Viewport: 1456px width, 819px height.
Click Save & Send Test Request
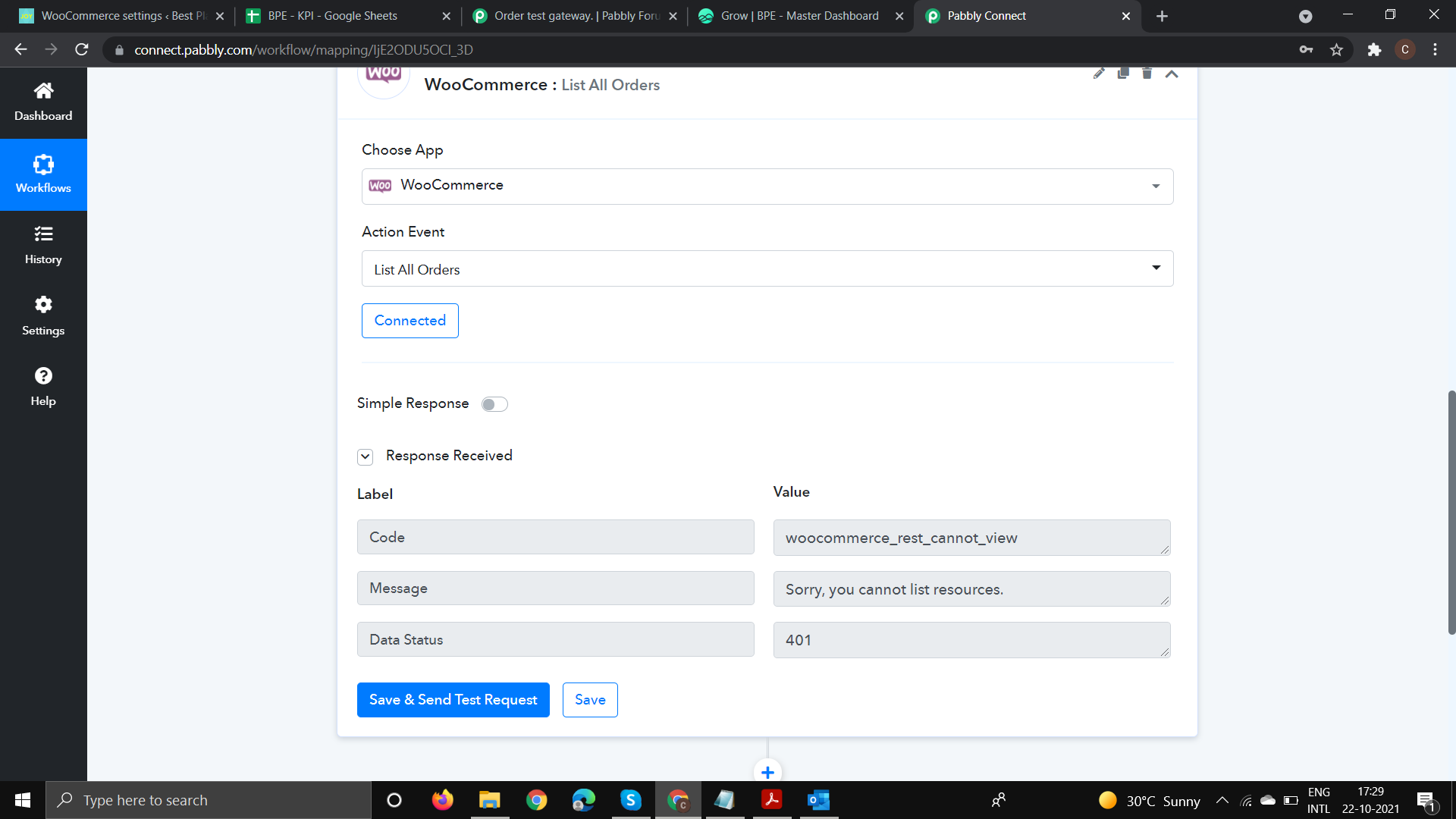(453, 700)
